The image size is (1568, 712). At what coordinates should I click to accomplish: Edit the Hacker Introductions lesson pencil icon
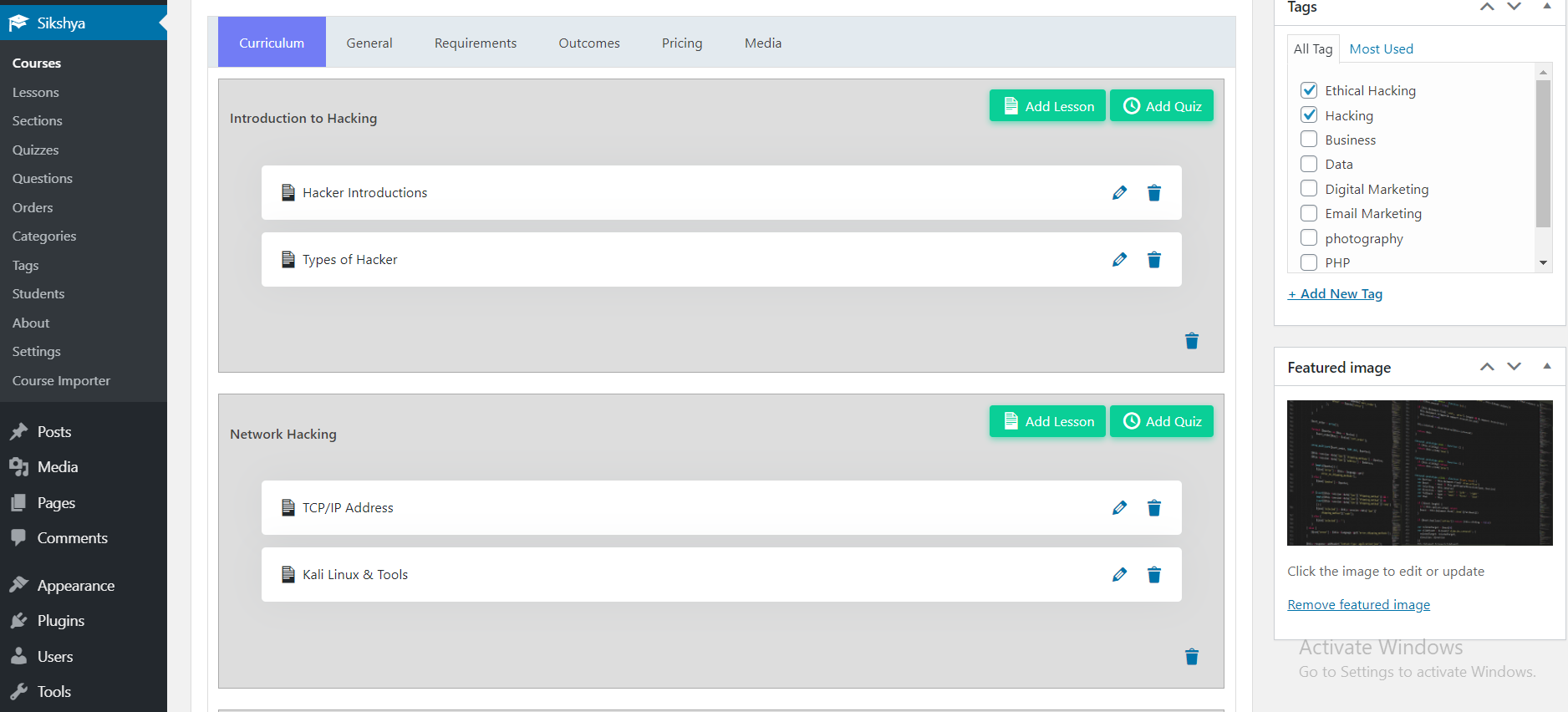pos(1119,193)
